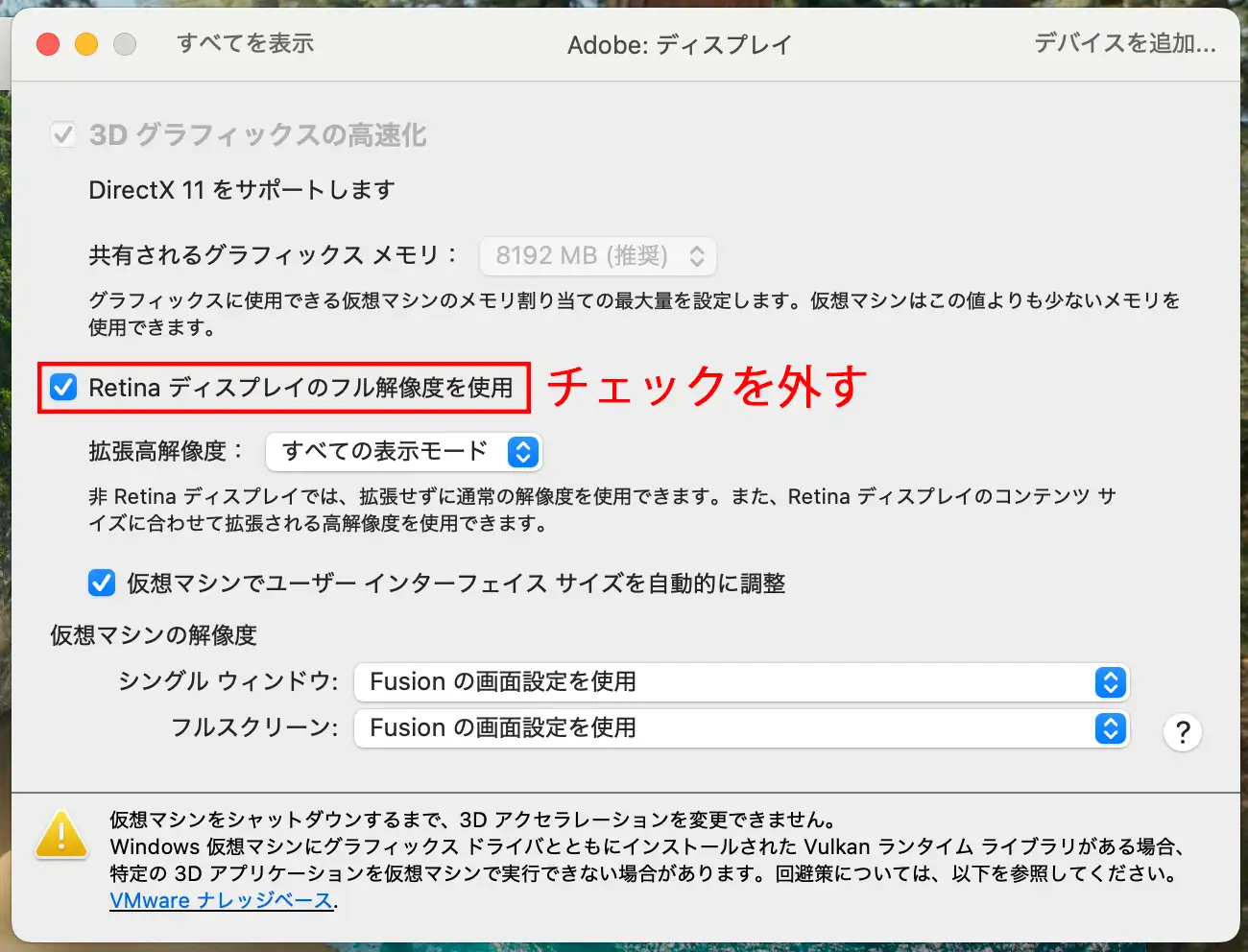Click the window title Adobe: ディスプレイ
Image resolution: width=1248 pixels, height=952 pixels.
tap(680, 45)
